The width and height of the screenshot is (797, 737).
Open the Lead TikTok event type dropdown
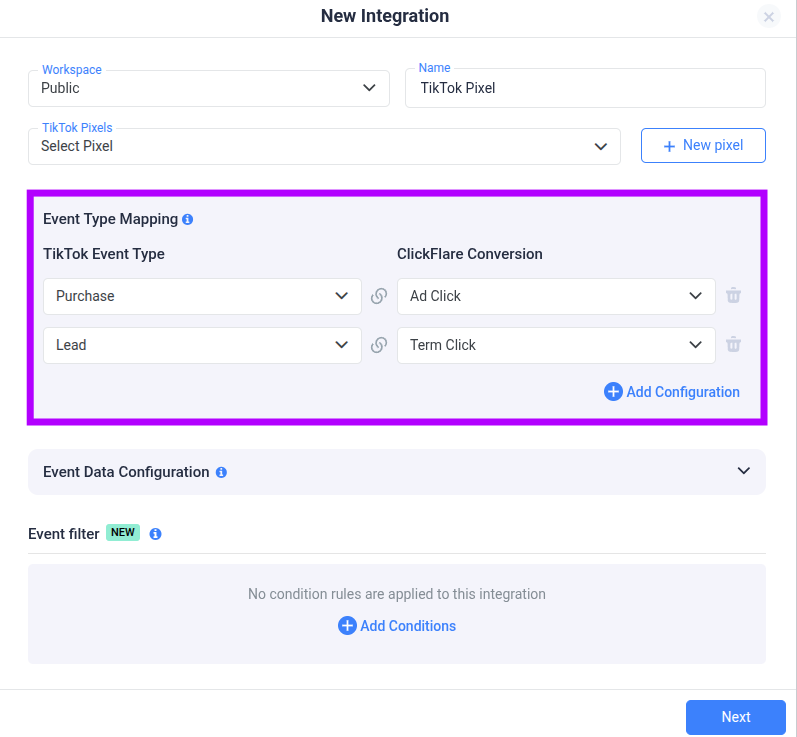coord(202,346)
